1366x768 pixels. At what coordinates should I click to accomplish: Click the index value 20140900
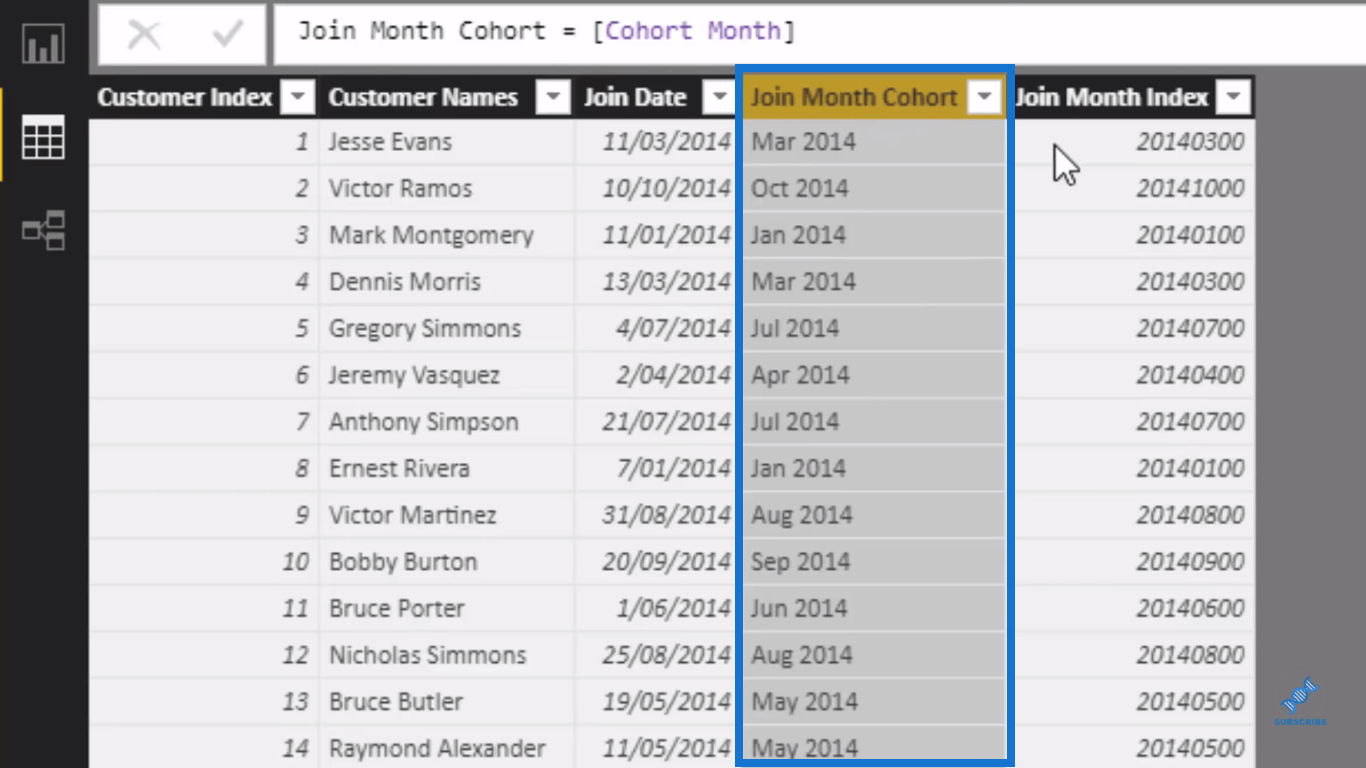(1190, 562)
